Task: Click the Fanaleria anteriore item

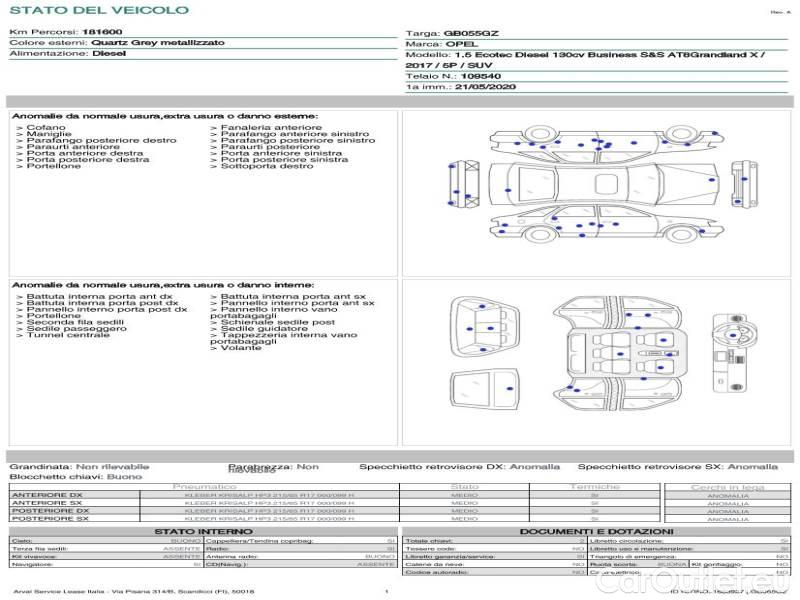Action: (266, 127)
